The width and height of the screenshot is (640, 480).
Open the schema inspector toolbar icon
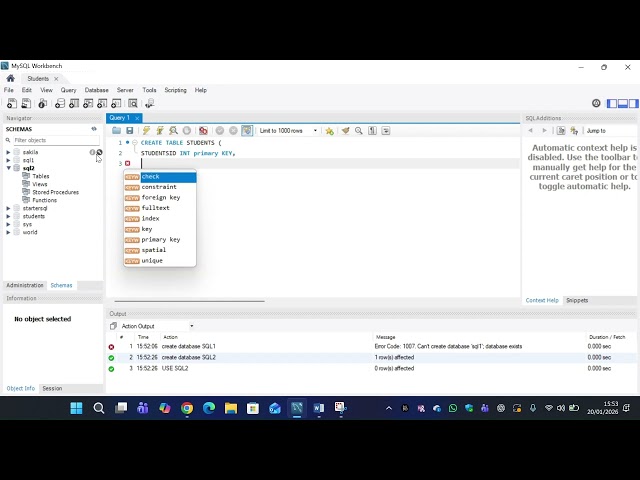click(x=42, y=103)
